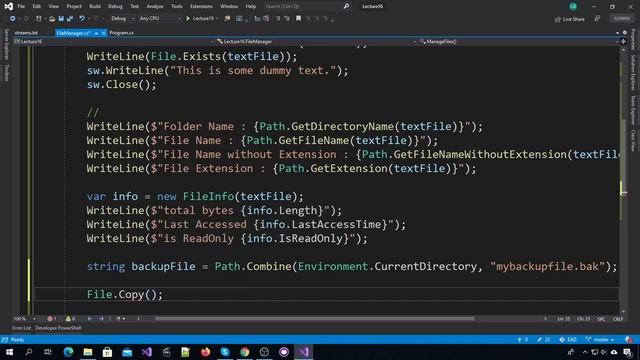Open the user account avatar
The width and height of the screenshot is (640, 360).
tap(573, 6)
